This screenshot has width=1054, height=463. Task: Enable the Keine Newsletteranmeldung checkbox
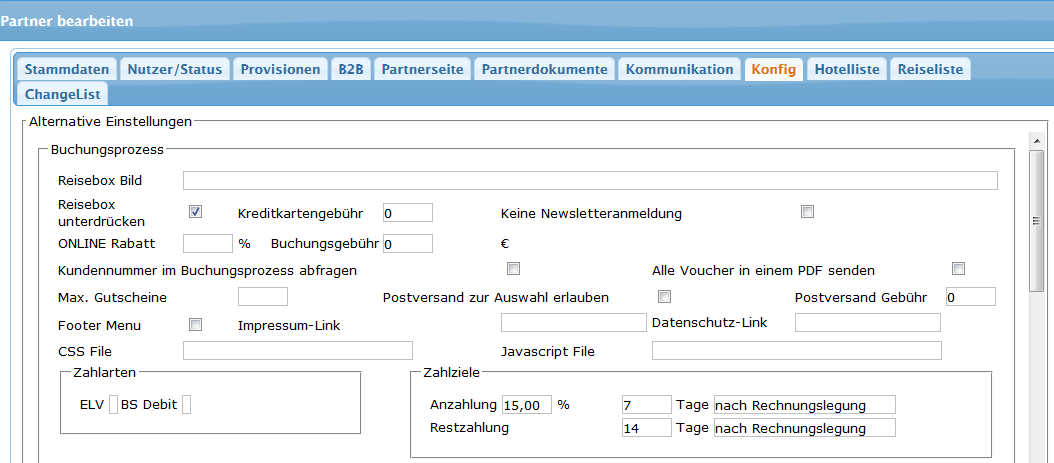coord(808,211)
